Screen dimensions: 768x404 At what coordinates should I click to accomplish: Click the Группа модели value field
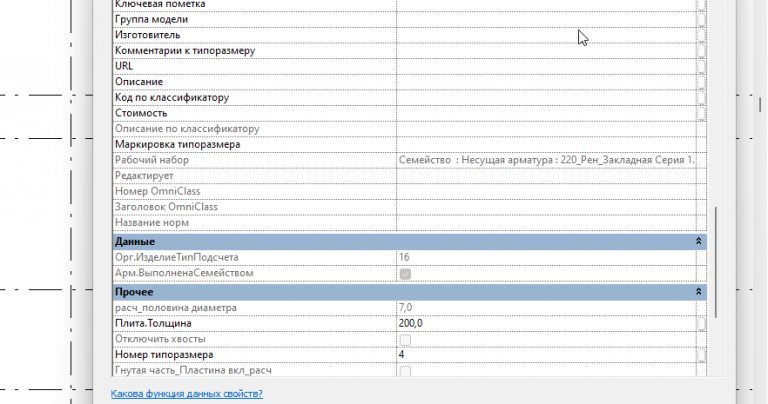[x=546, y=20]
